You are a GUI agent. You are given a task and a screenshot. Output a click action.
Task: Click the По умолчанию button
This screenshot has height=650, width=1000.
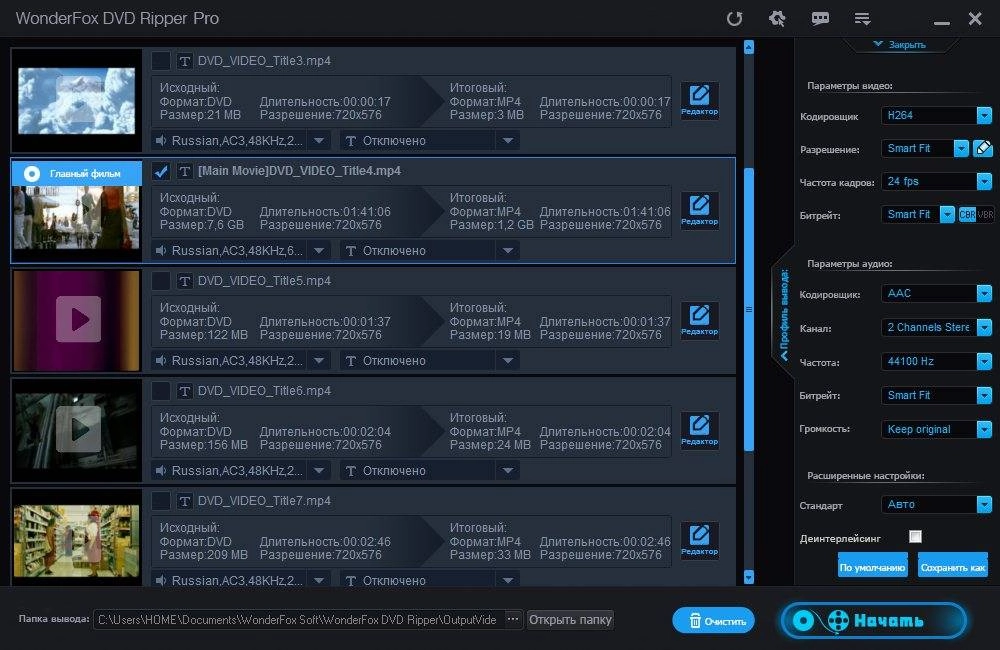coord(872,567)
